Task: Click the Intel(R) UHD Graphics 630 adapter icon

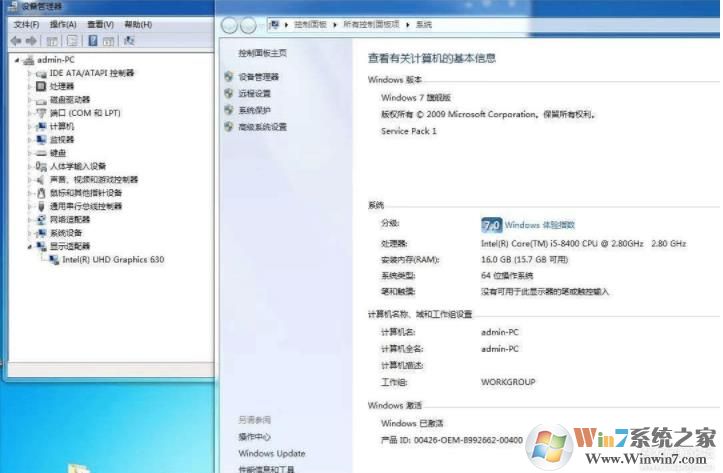Action: coord(53,260)
